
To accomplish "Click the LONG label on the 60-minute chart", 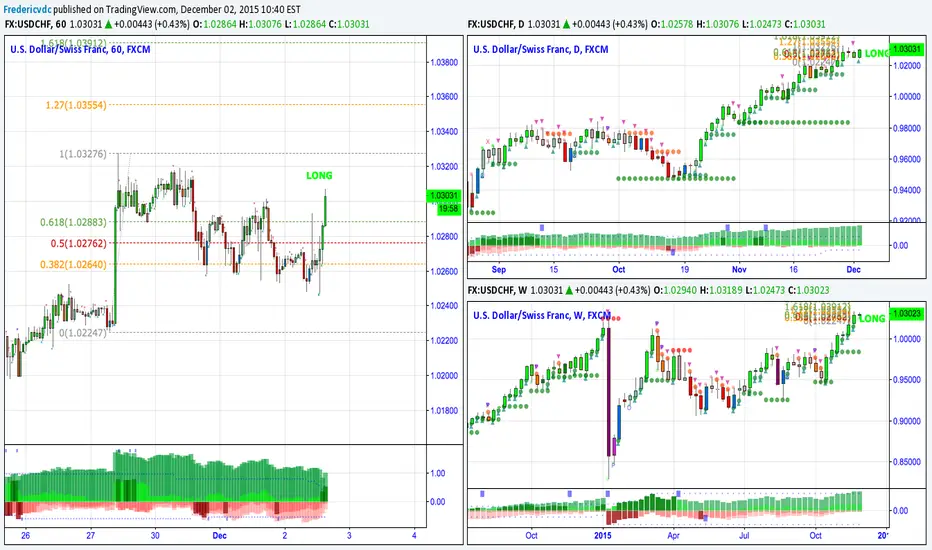I will (x=319, y=175).
